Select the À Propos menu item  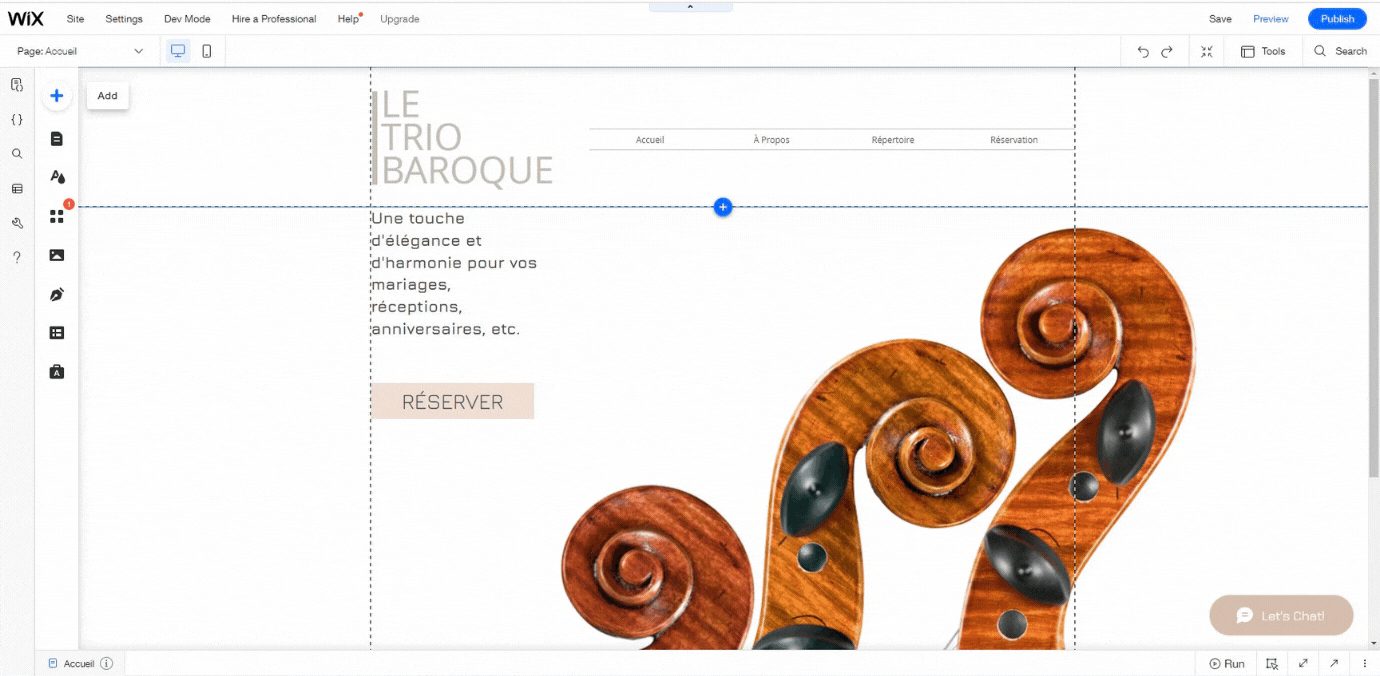tap(771, 140)
